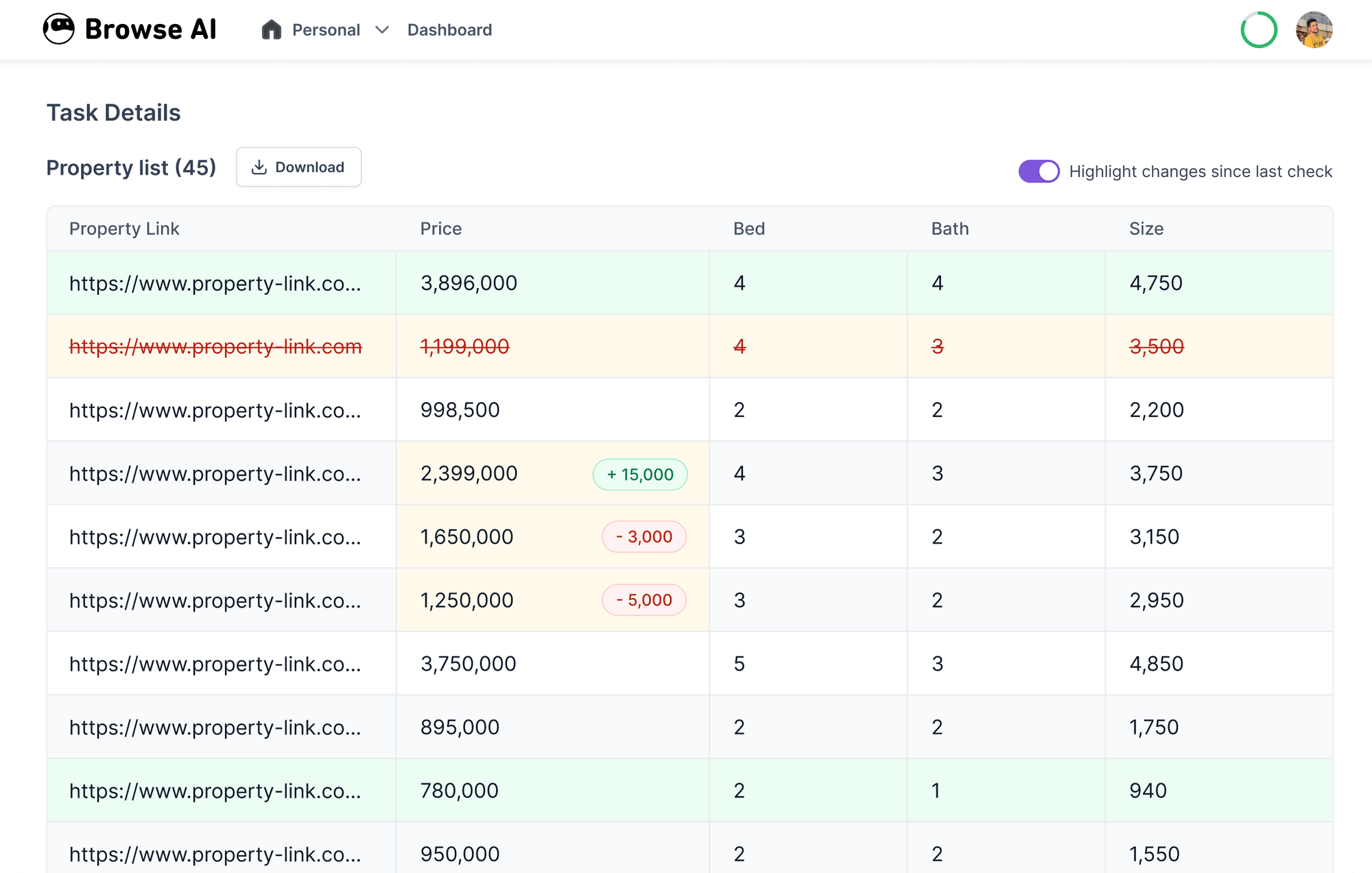
Task: Expand the Personal workspace chevron
Action: click(382, 30)
